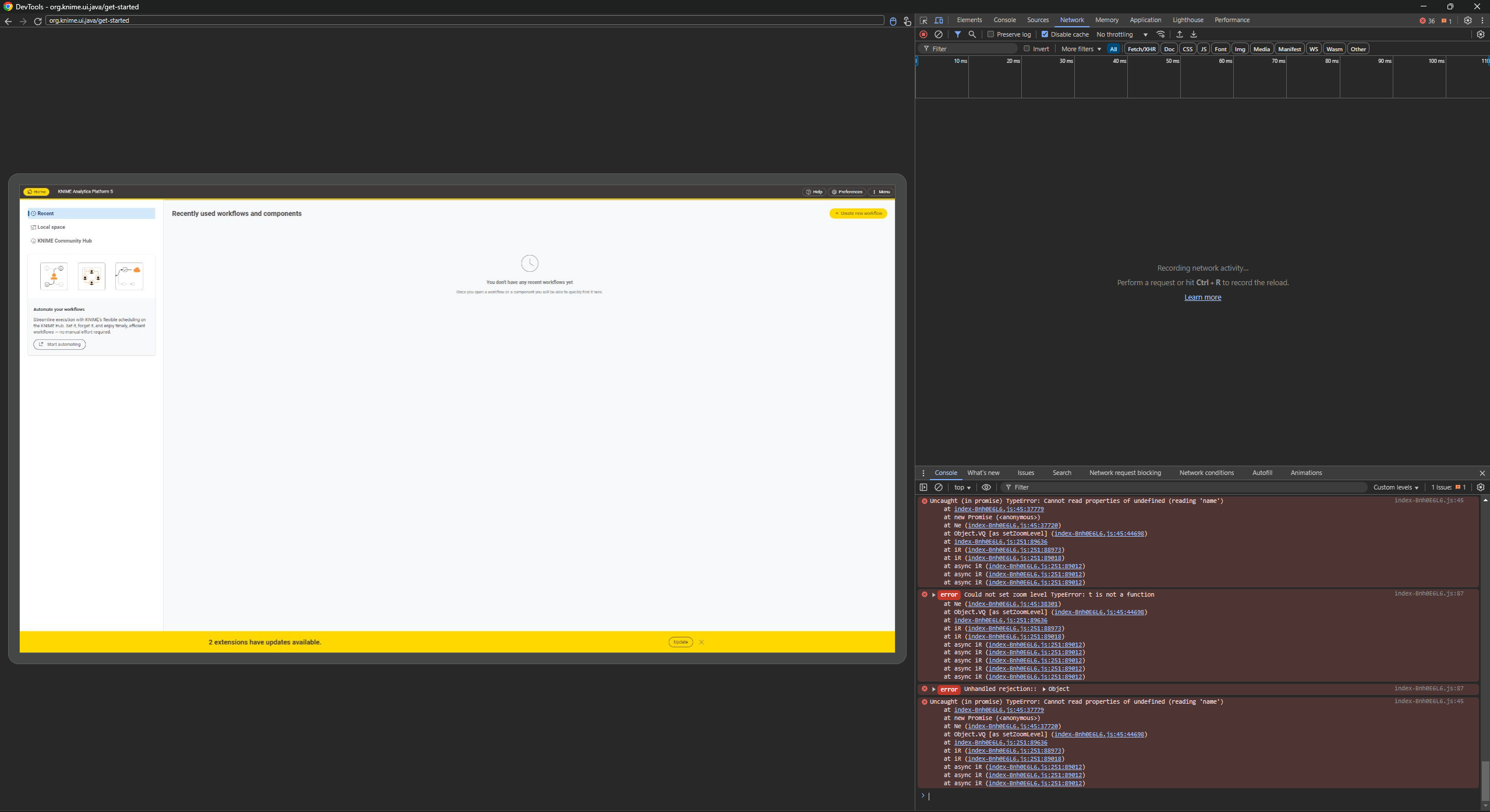1490x812 pixels.
Task: Click the Learn more link
Action: coord(1202,297)
